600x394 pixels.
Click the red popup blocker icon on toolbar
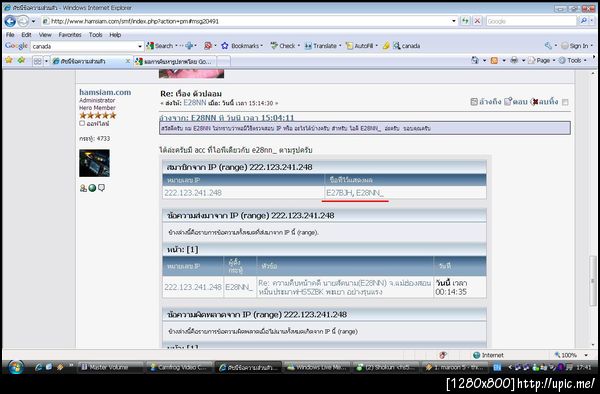[x=208, y=46]
